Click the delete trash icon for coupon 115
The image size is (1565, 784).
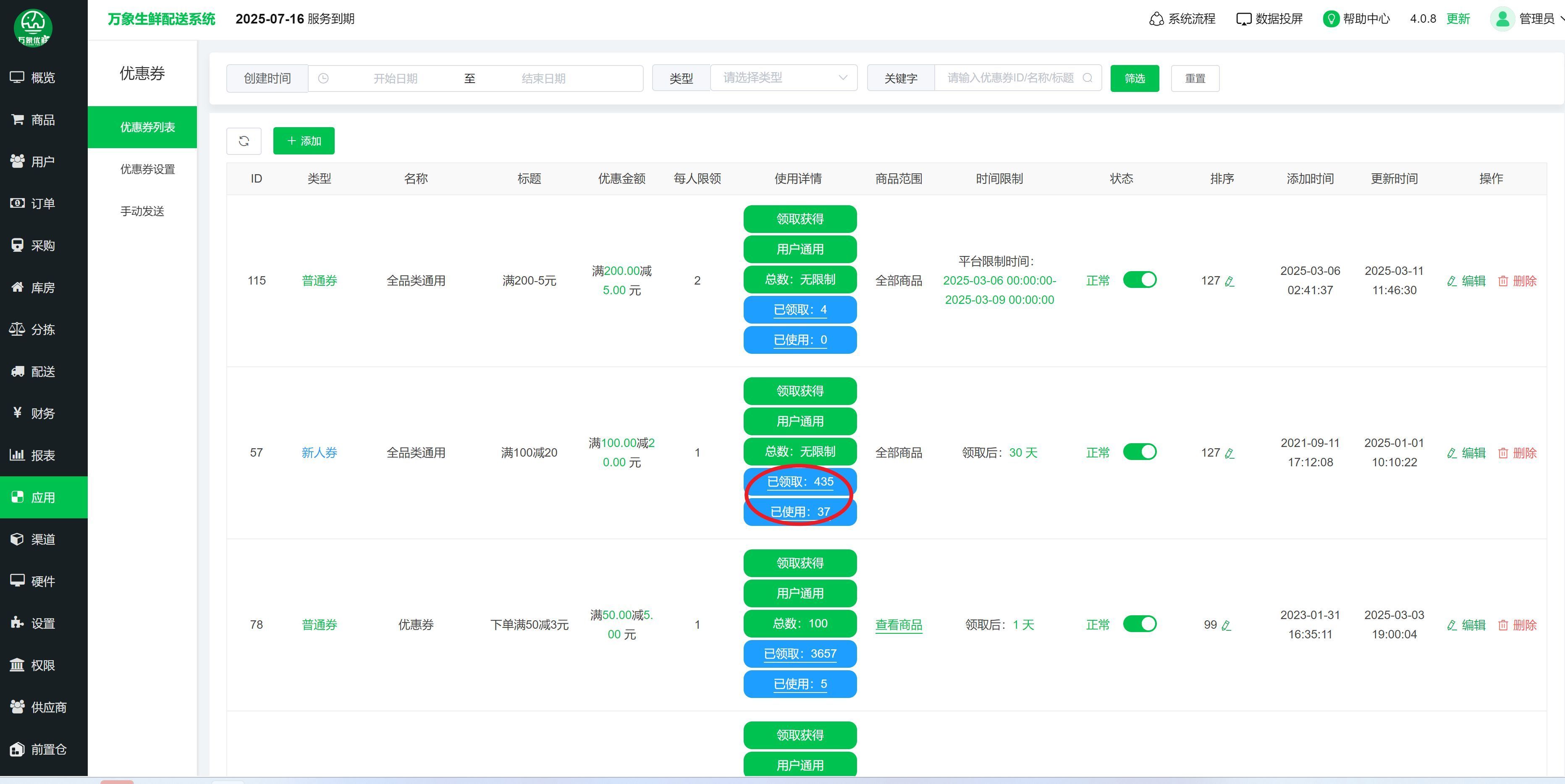(1503, 281)
